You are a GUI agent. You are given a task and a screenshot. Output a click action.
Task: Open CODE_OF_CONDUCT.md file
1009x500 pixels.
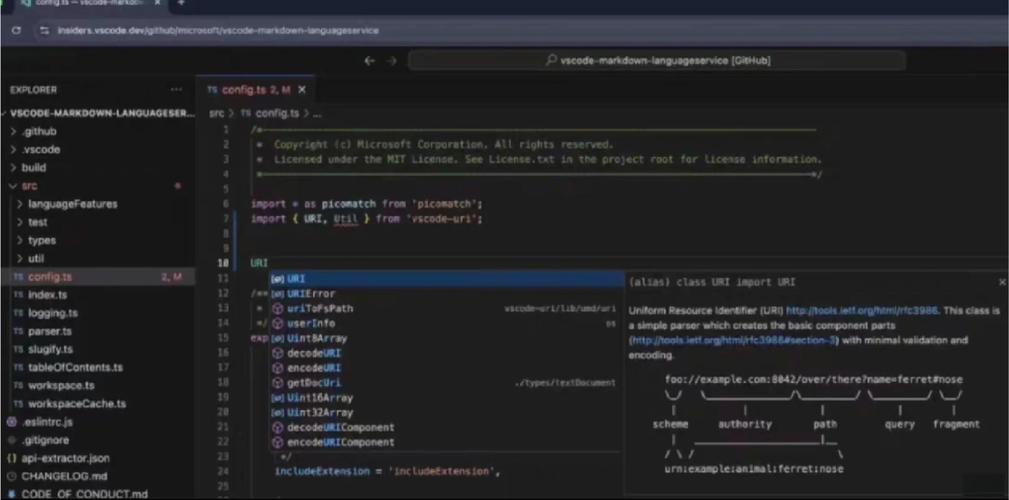[x=98, y=494]
